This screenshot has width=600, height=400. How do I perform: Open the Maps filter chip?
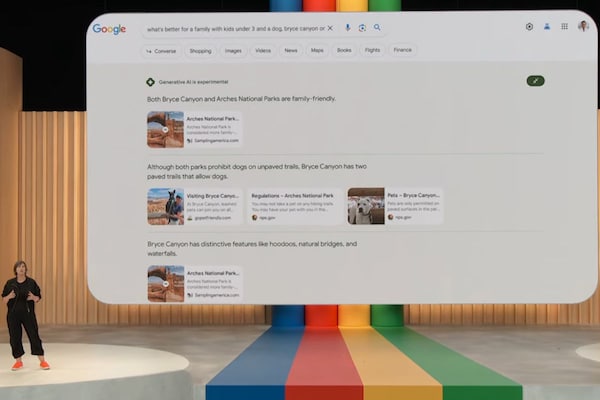click(317, 50)
